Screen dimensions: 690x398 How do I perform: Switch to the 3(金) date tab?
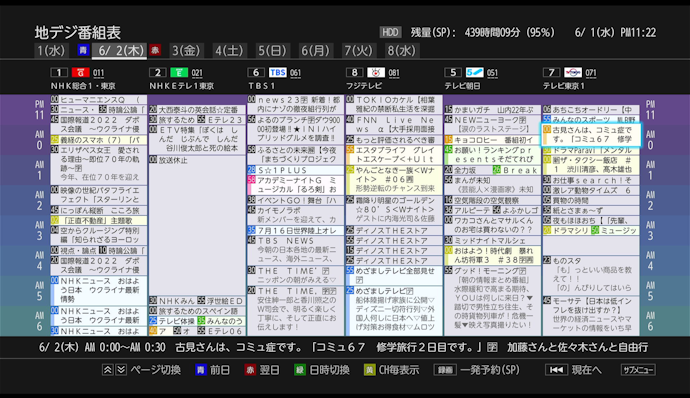[186, 51]
